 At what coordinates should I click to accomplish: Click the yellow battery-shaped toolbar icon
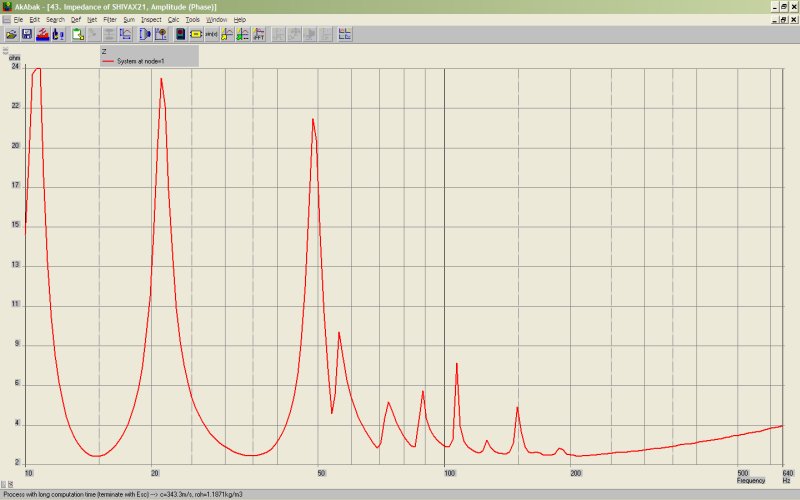[x=196, y=34]
